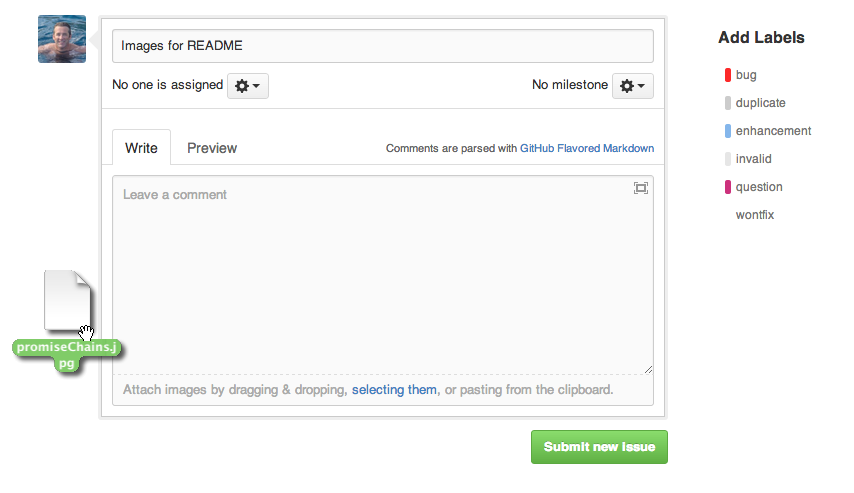Toggle the enhancement label
The width and height of the screenshot is (854, 493).
click(772, 131)
